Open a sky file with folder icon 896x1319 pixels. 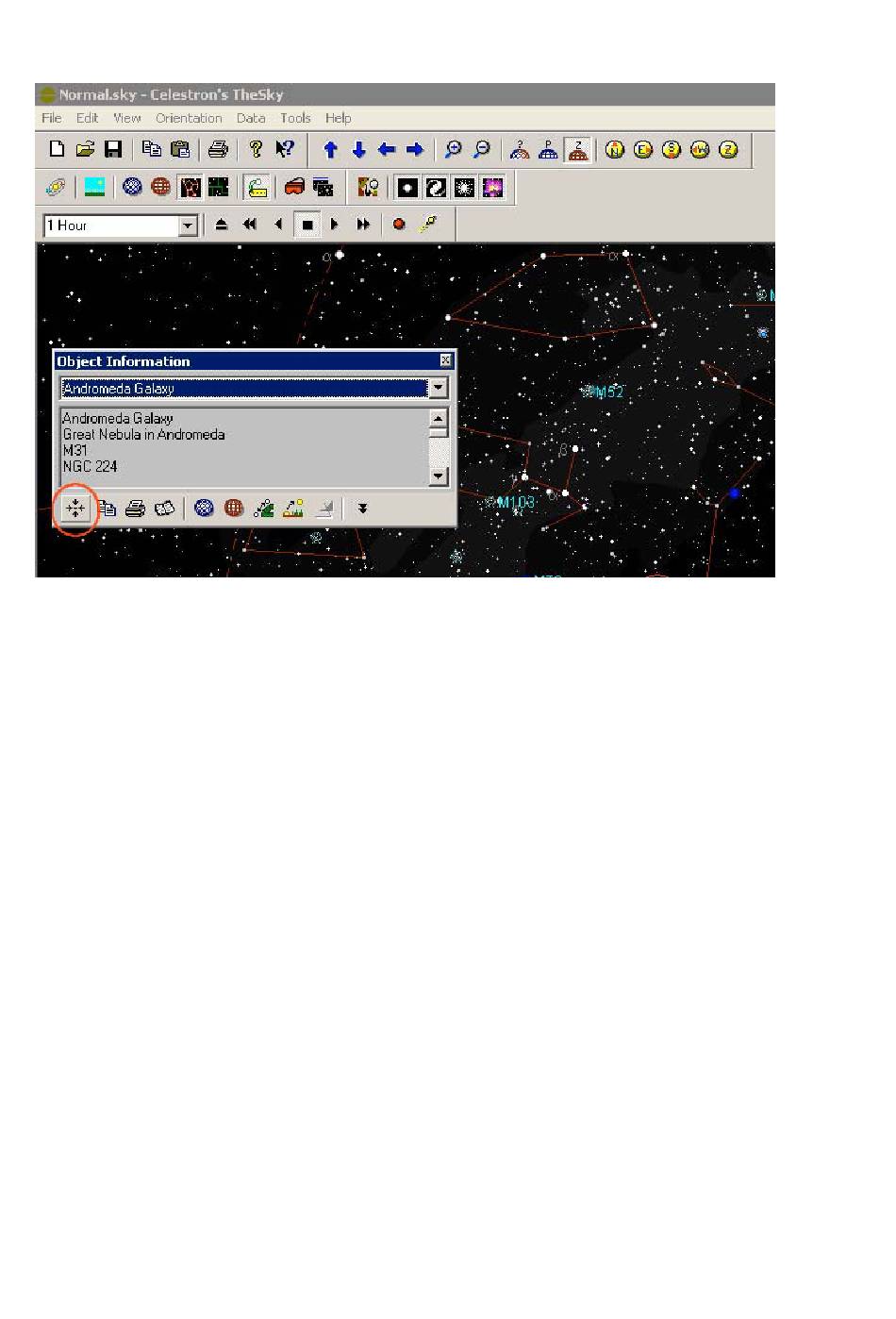[86, 149]
